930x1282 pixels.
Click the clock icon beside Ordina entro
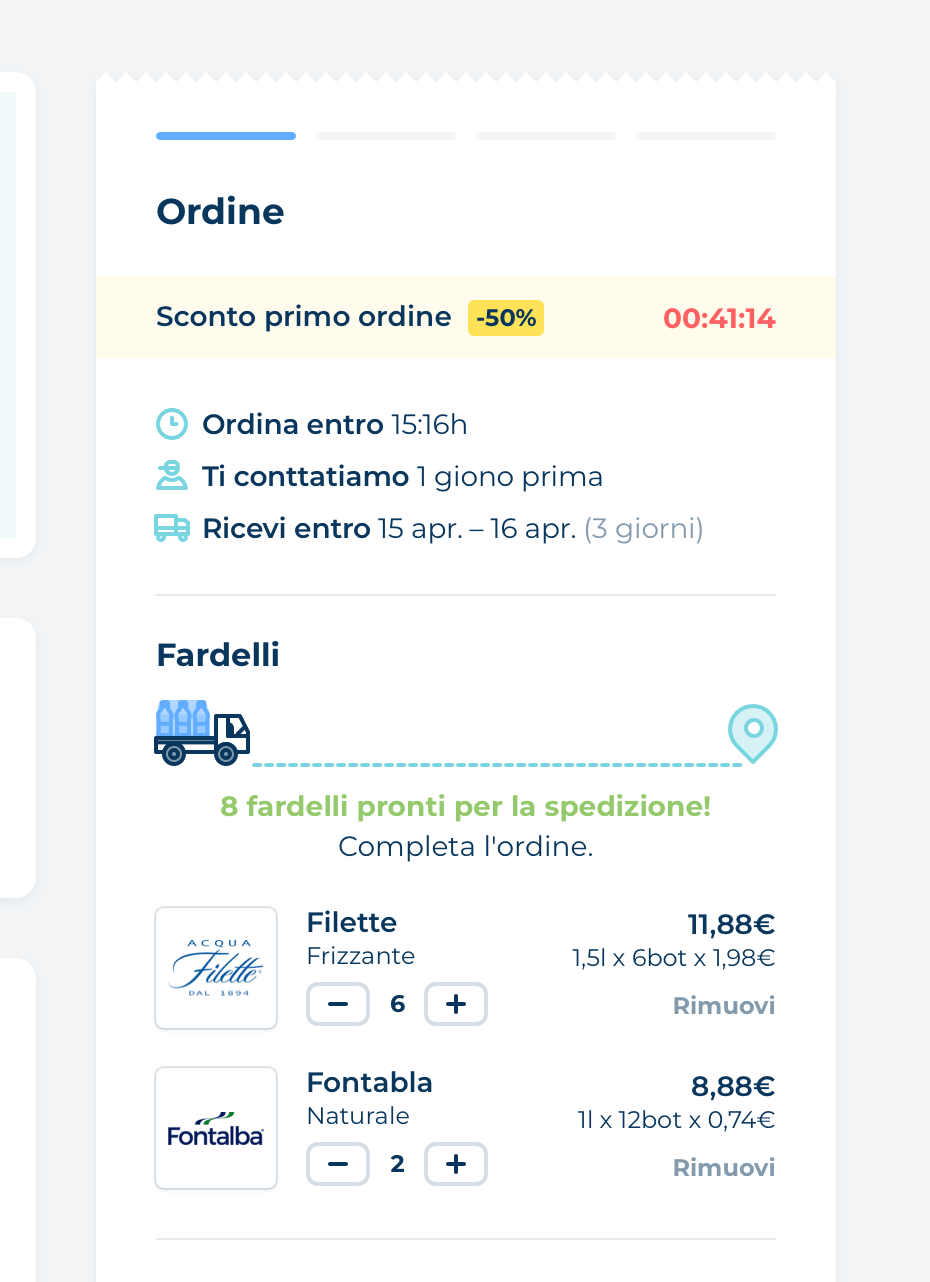click(x=172, y=424)
